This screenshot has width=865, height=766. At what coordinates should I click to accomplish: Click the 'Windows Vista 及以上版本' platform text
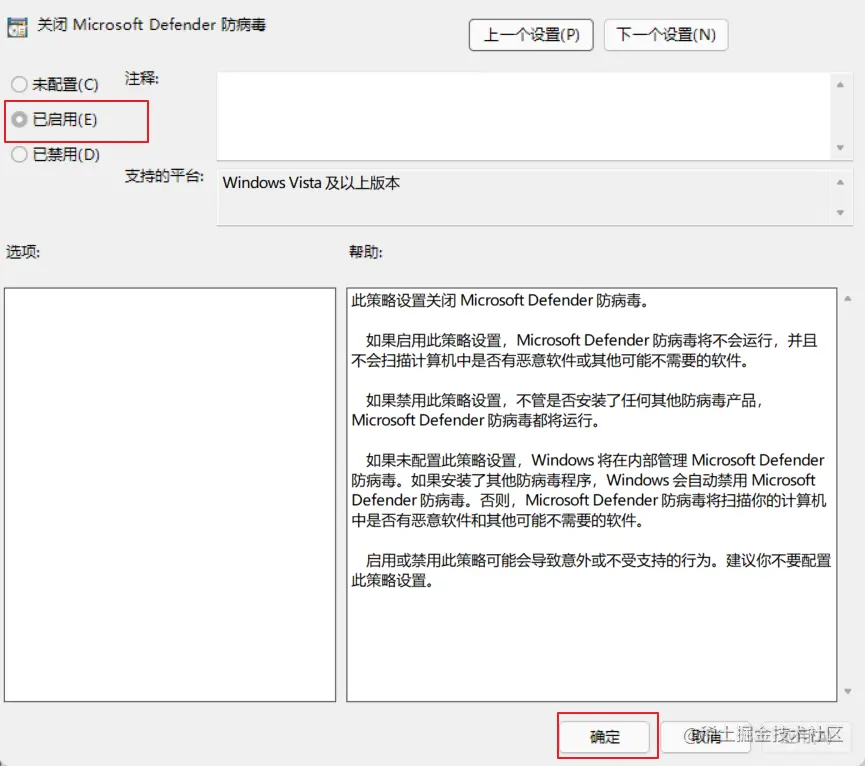tap(311, 183)
